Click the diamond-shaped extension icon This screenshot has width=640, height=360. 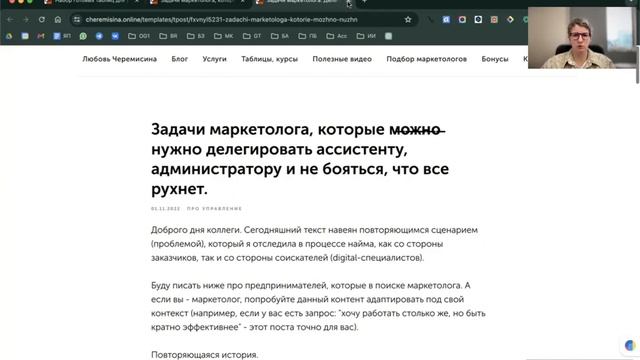click(510, 20)
